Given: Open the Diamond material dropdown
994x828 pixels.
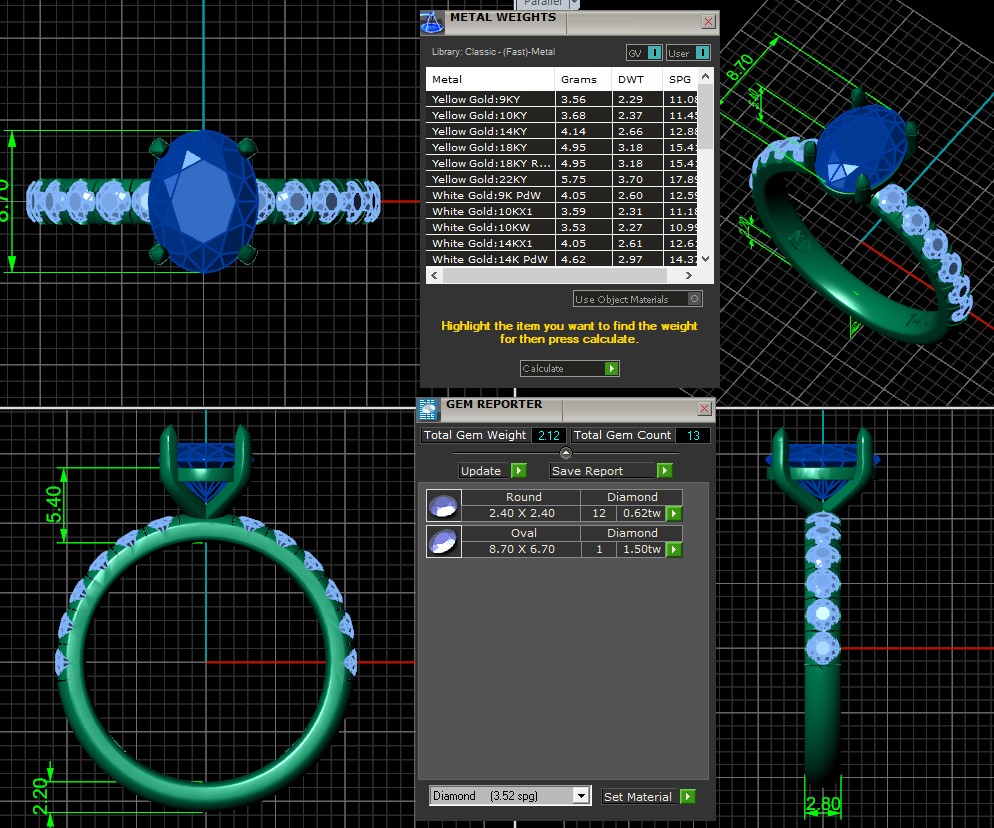Looking at the screenshot, I should pyautogui.click(x=581, y=796).
